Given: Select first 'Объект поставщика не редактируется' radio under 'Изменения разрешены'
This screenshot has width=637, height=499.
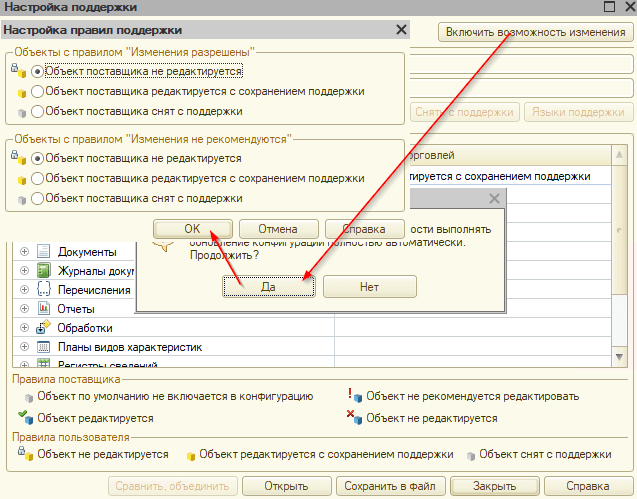Looking at the screenshot, I should pyautogui.click(x=37, y=72).
